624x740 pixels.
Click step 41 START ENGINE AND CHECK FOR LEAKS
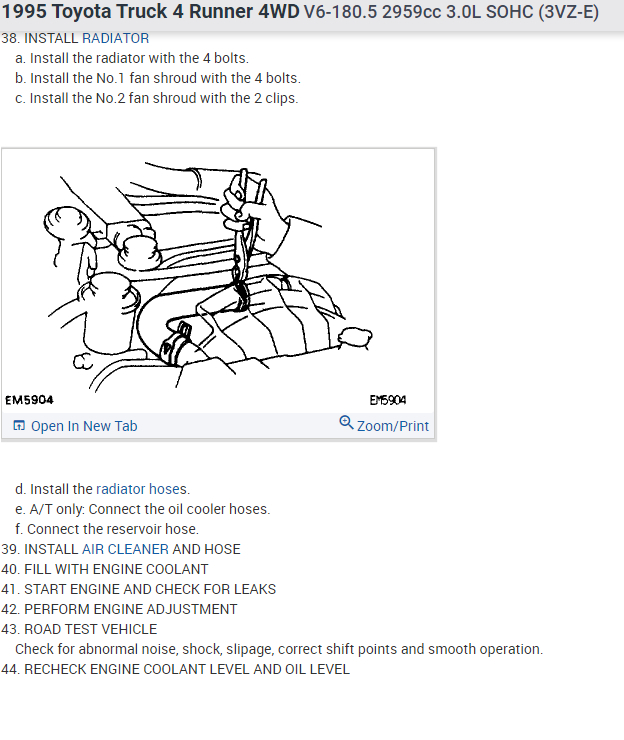tap(139, 589)
